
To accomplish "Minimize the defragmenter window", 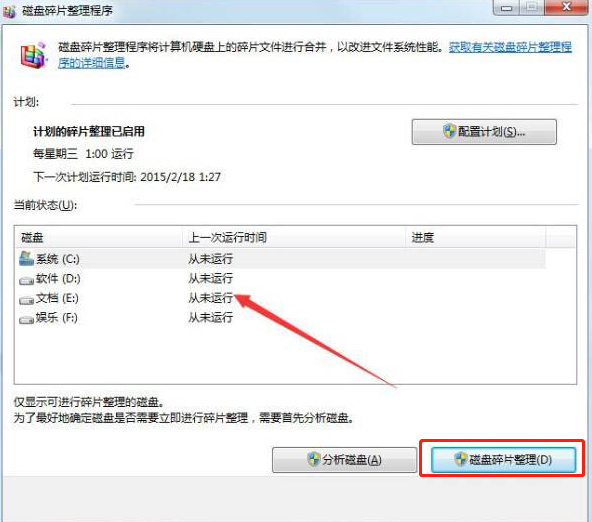I will 506,8.
